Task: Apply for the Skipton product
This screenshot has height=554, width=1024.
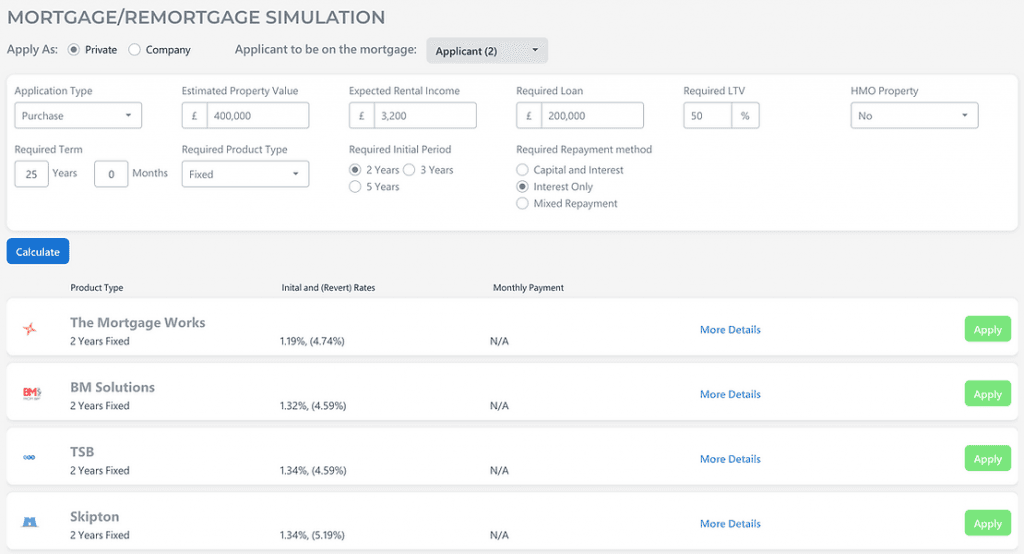Action: [987, 523]
